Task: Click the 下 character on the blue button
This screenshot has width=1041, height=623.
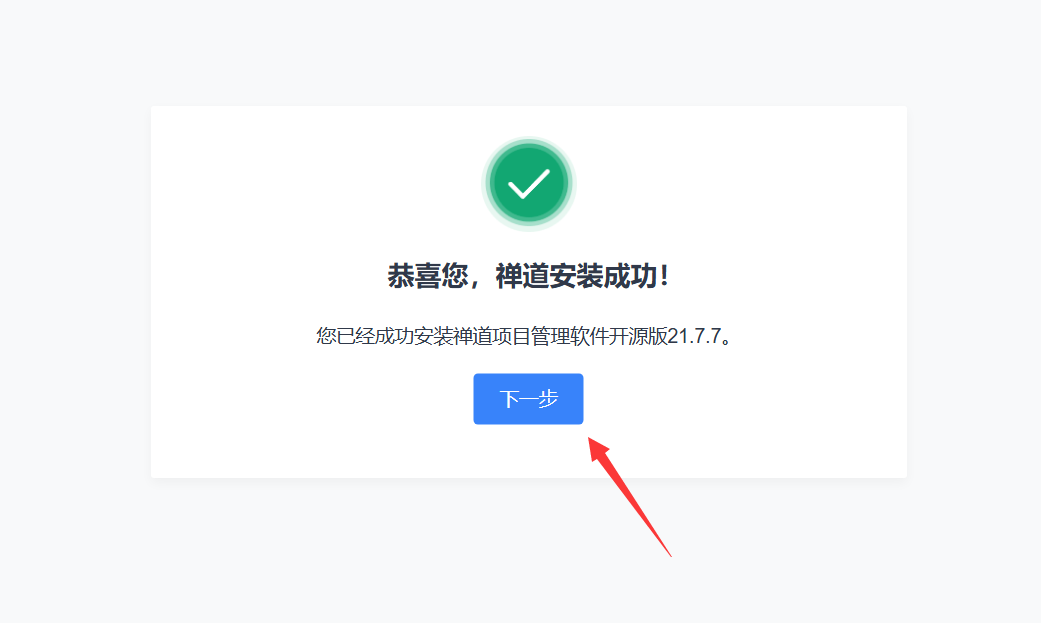Action: (x=509, y=399)
